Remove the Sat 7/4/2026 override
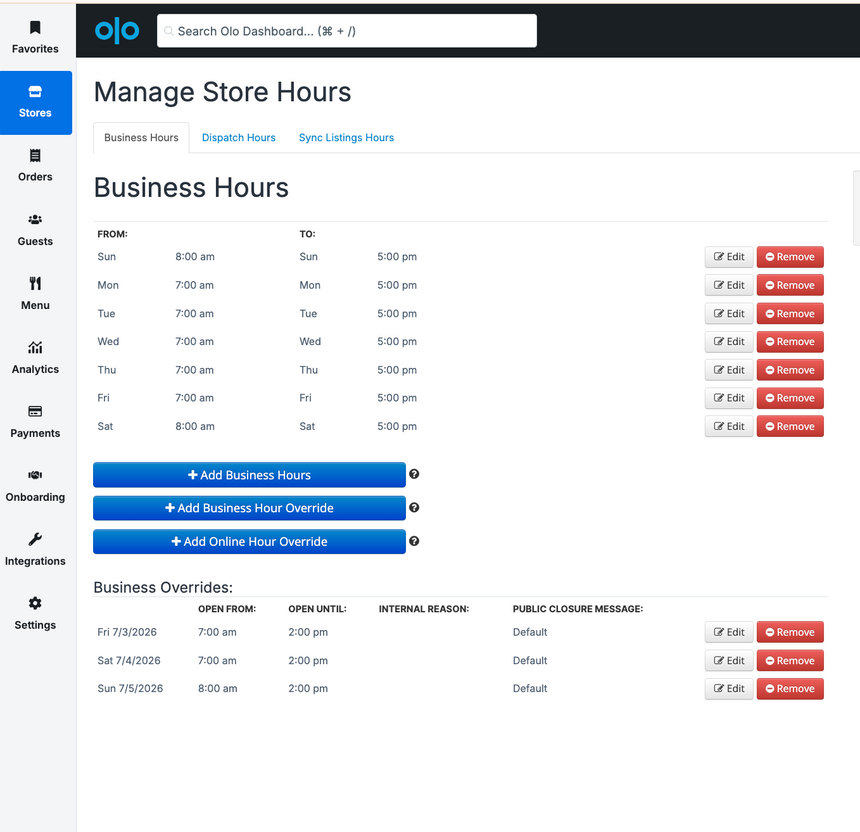Screen dimensions: 860x832 point(790,661)
